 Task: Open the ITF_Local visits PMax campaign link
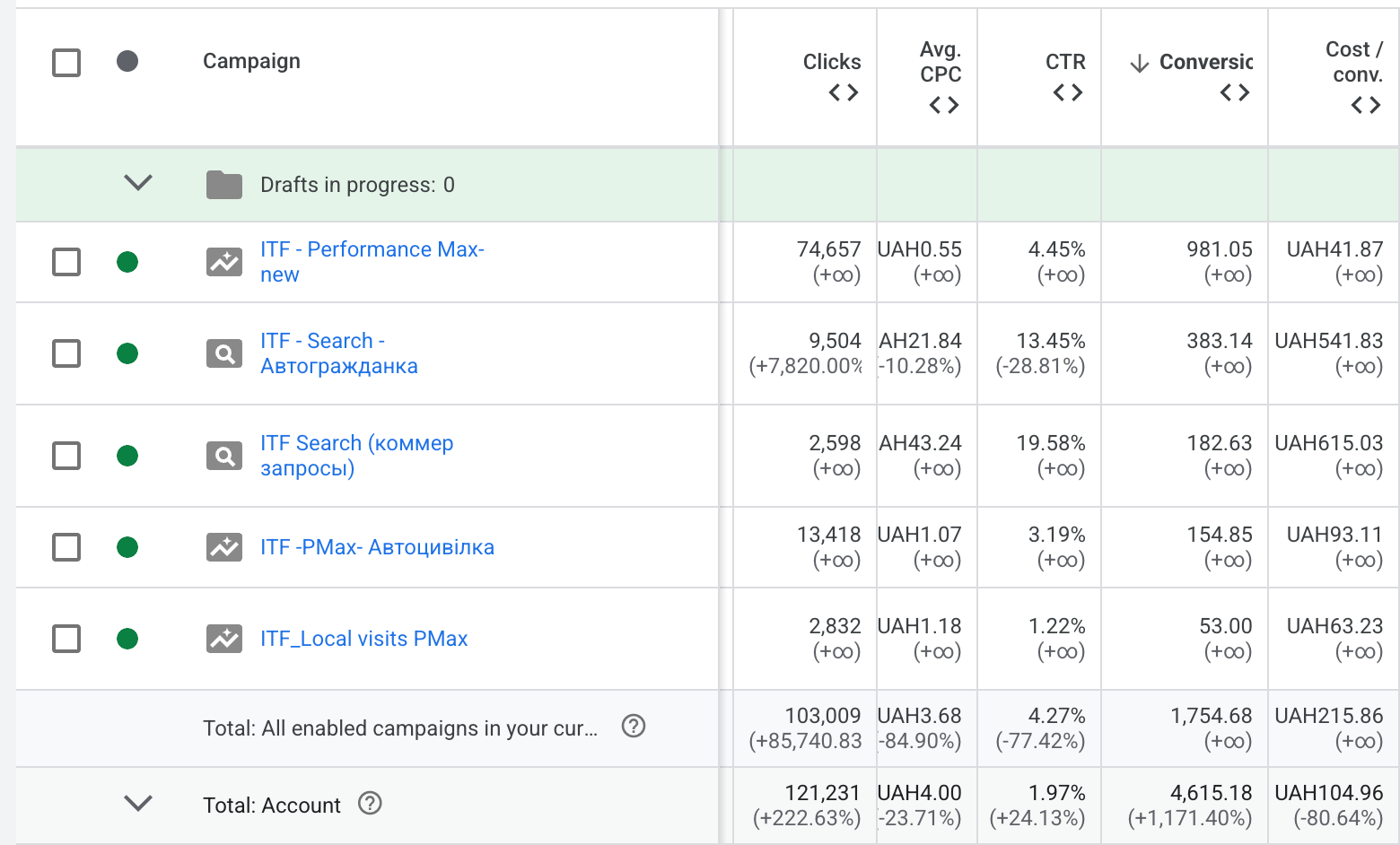pos(363,639)
